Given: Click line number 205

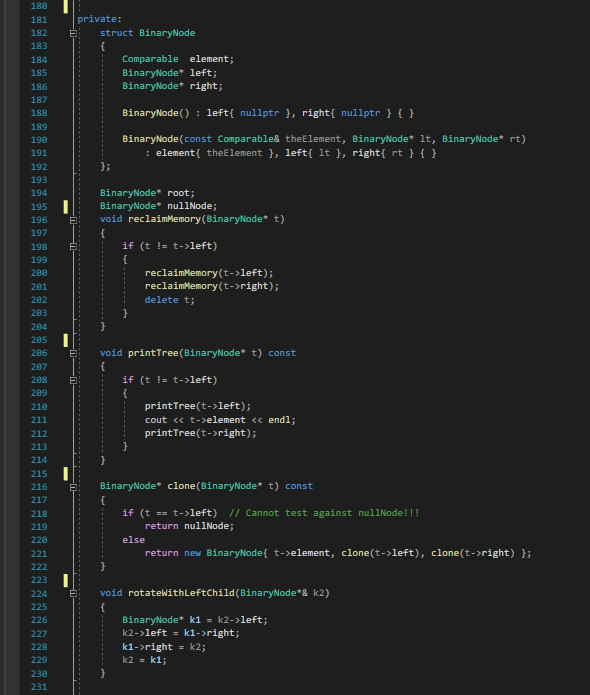Looking at the screenshot, I should click(39, 340).
